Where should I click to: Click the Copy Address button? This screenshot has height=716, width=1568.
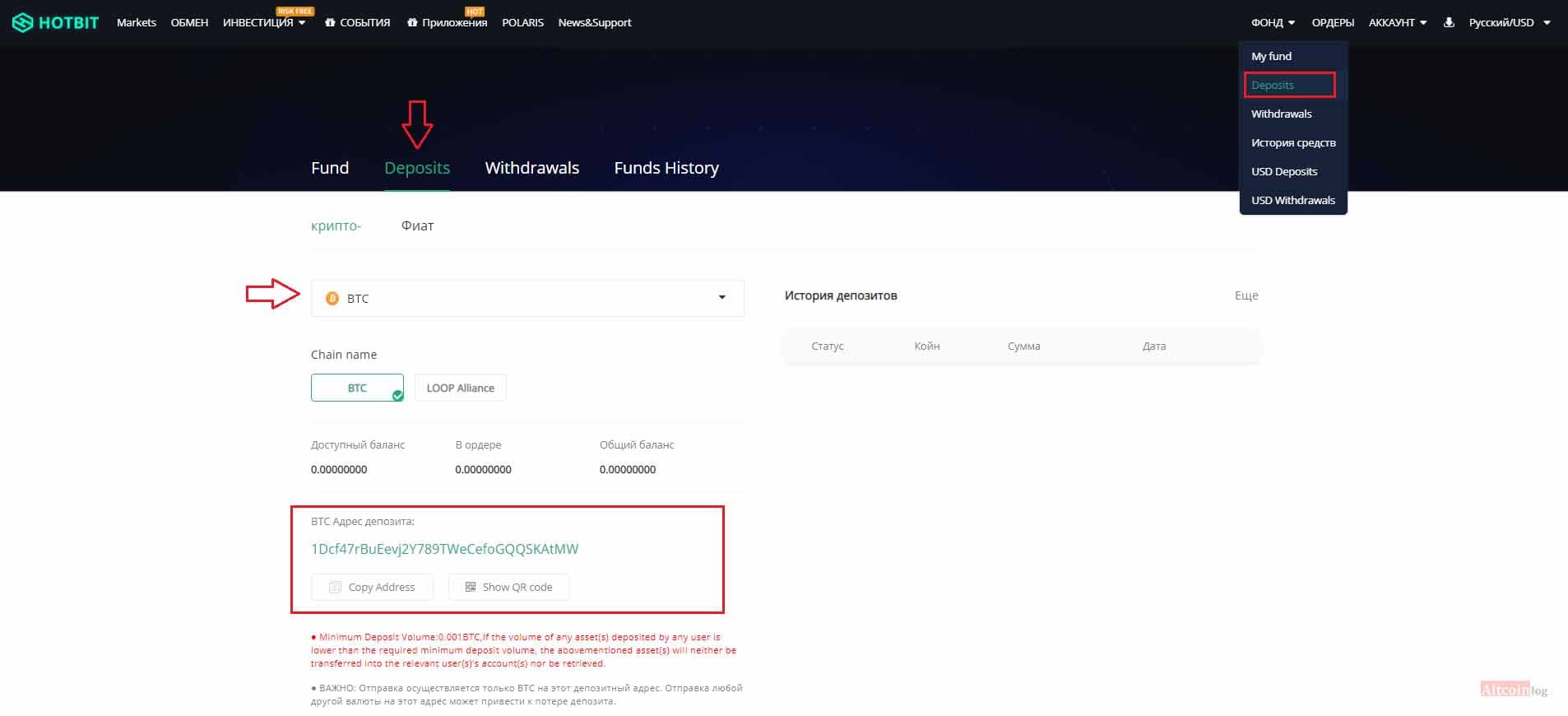point(373,587)
